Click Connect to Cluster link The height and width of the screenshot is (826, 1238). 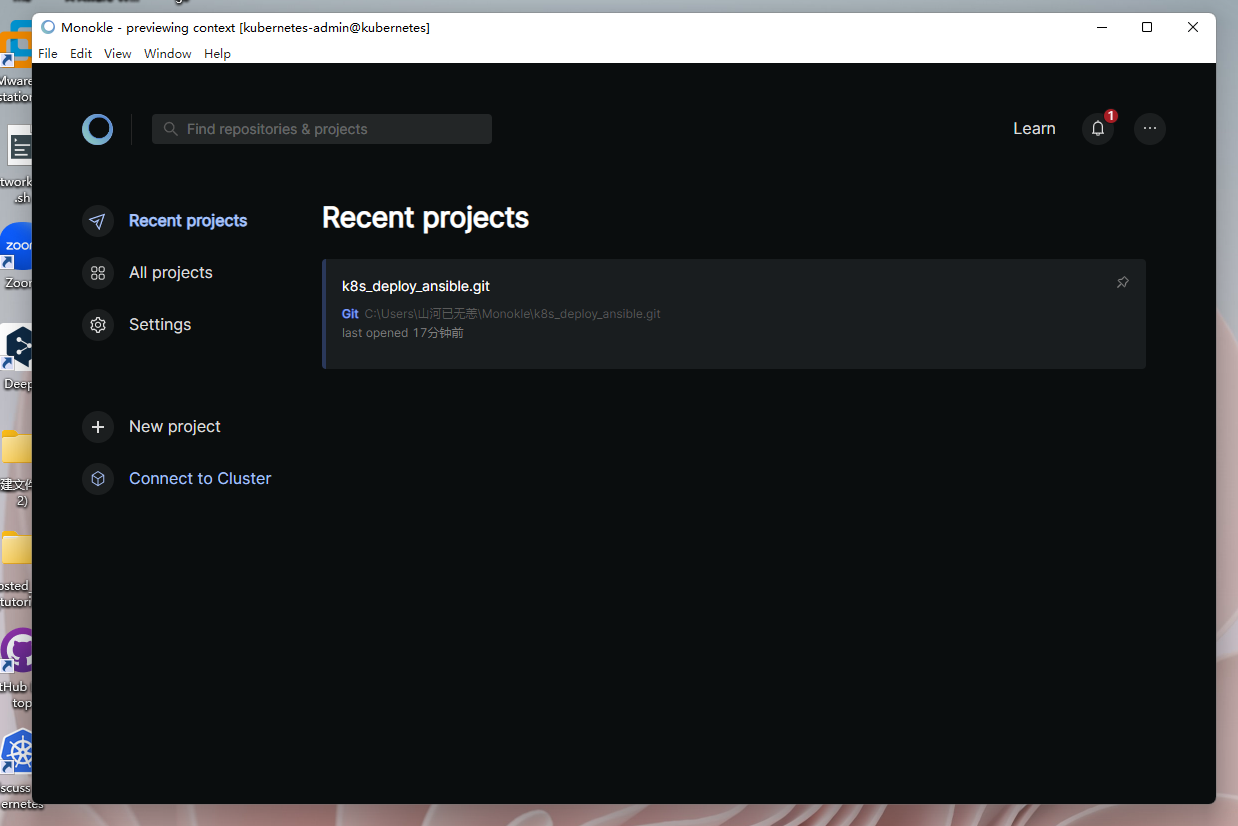coord(200,479)
